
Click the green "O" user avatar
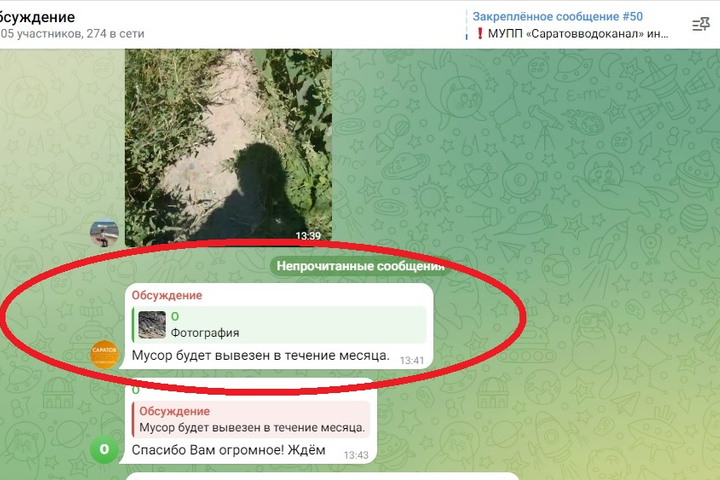pos(104,449)
